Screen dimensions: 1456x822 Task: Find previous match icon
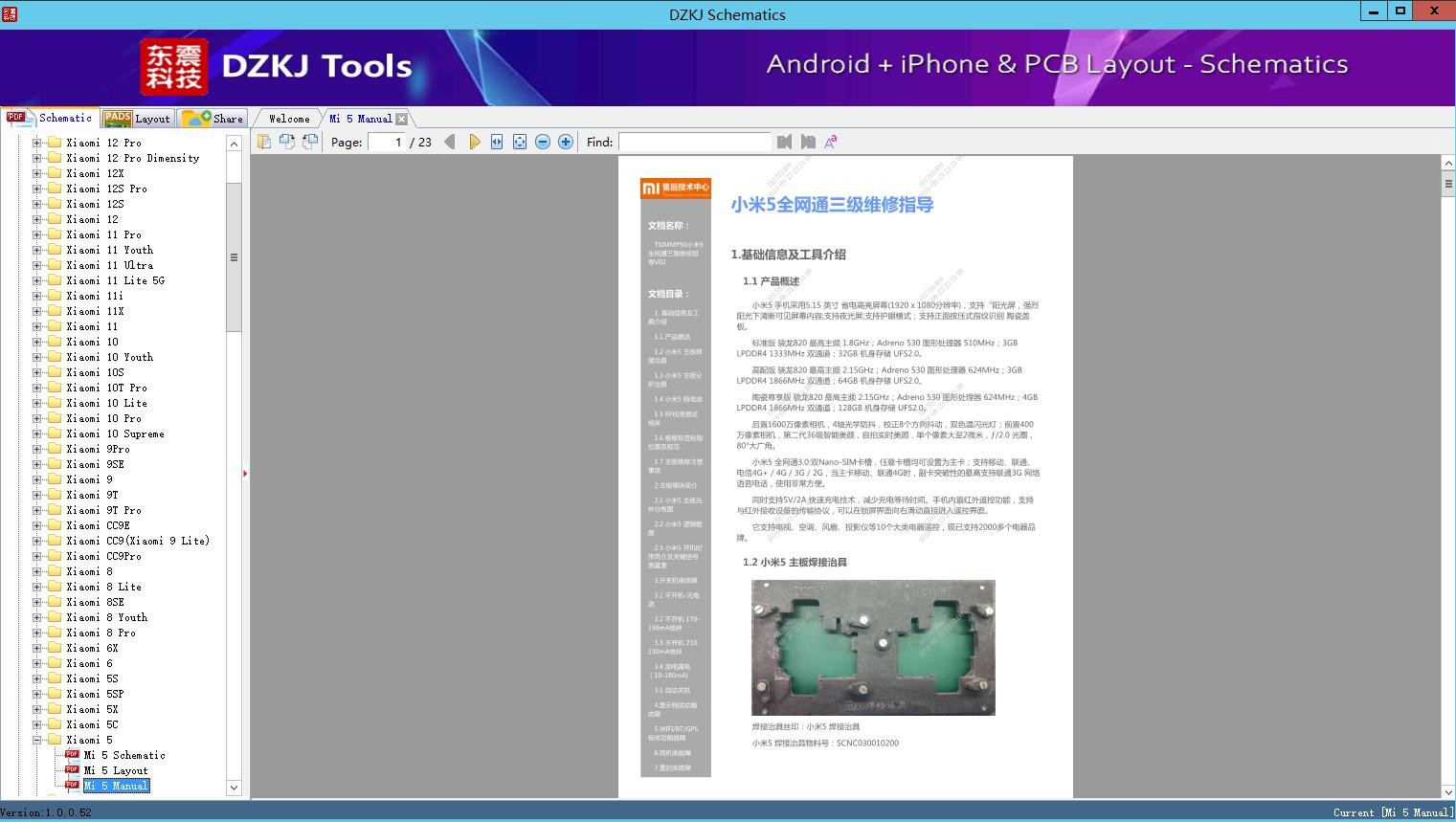[785, 142]
